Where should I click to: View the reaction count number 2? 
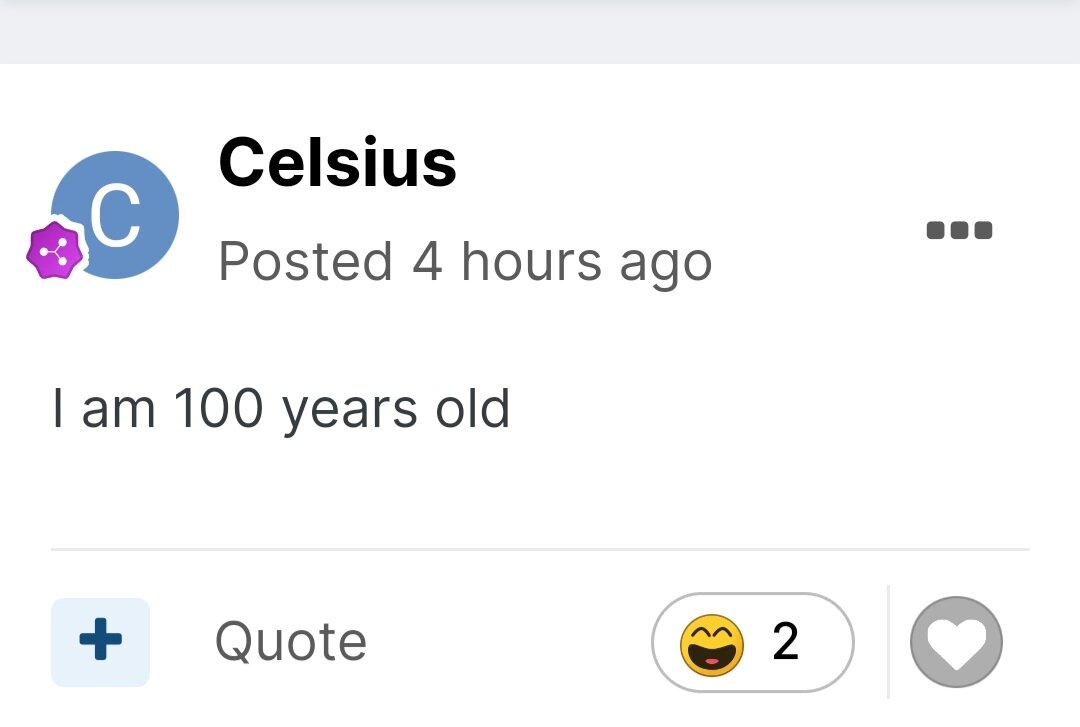tap(786, 642)
